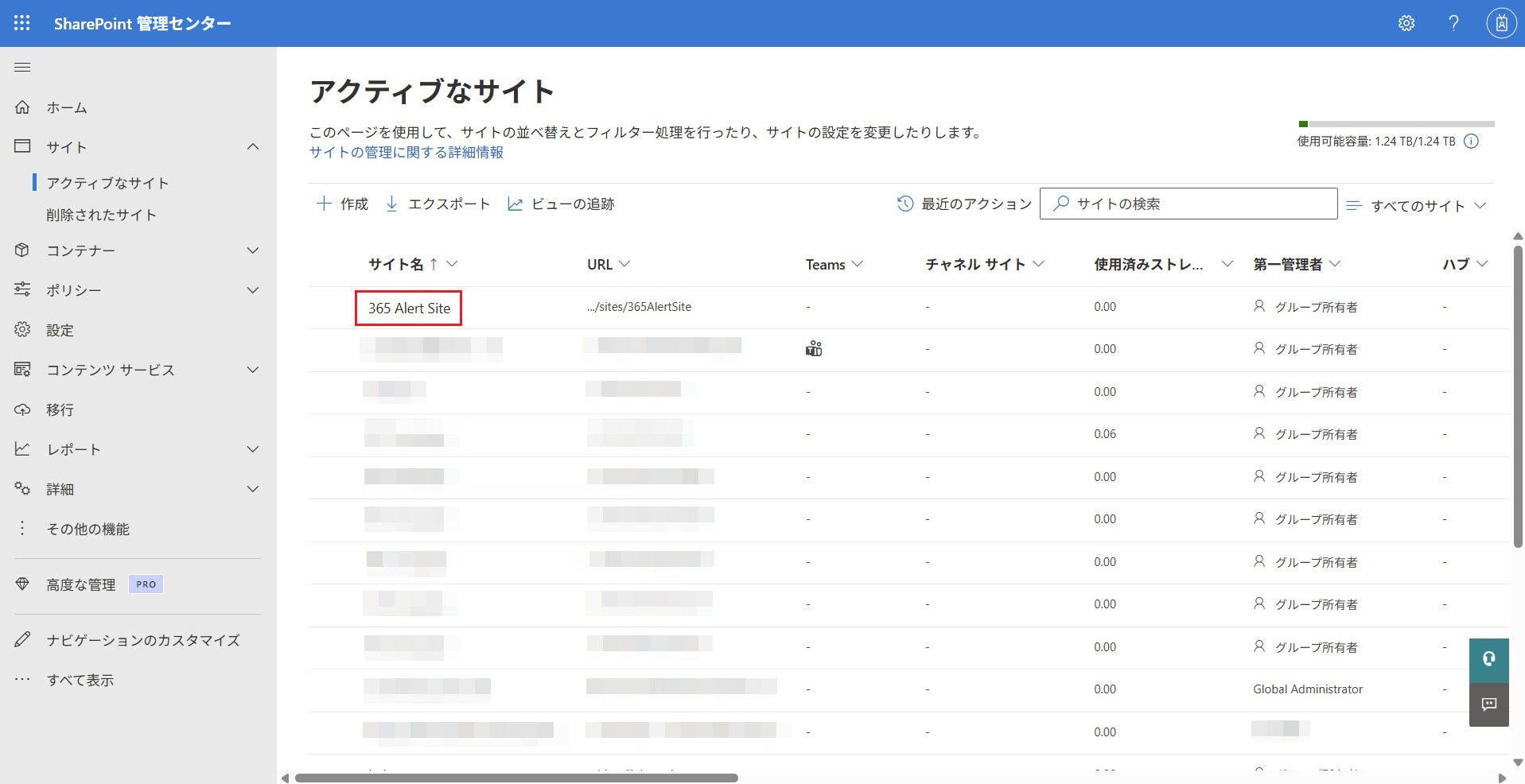Expand the ポリシー navigation section
Screen dimensions: 1525x784
pos(253,290)
